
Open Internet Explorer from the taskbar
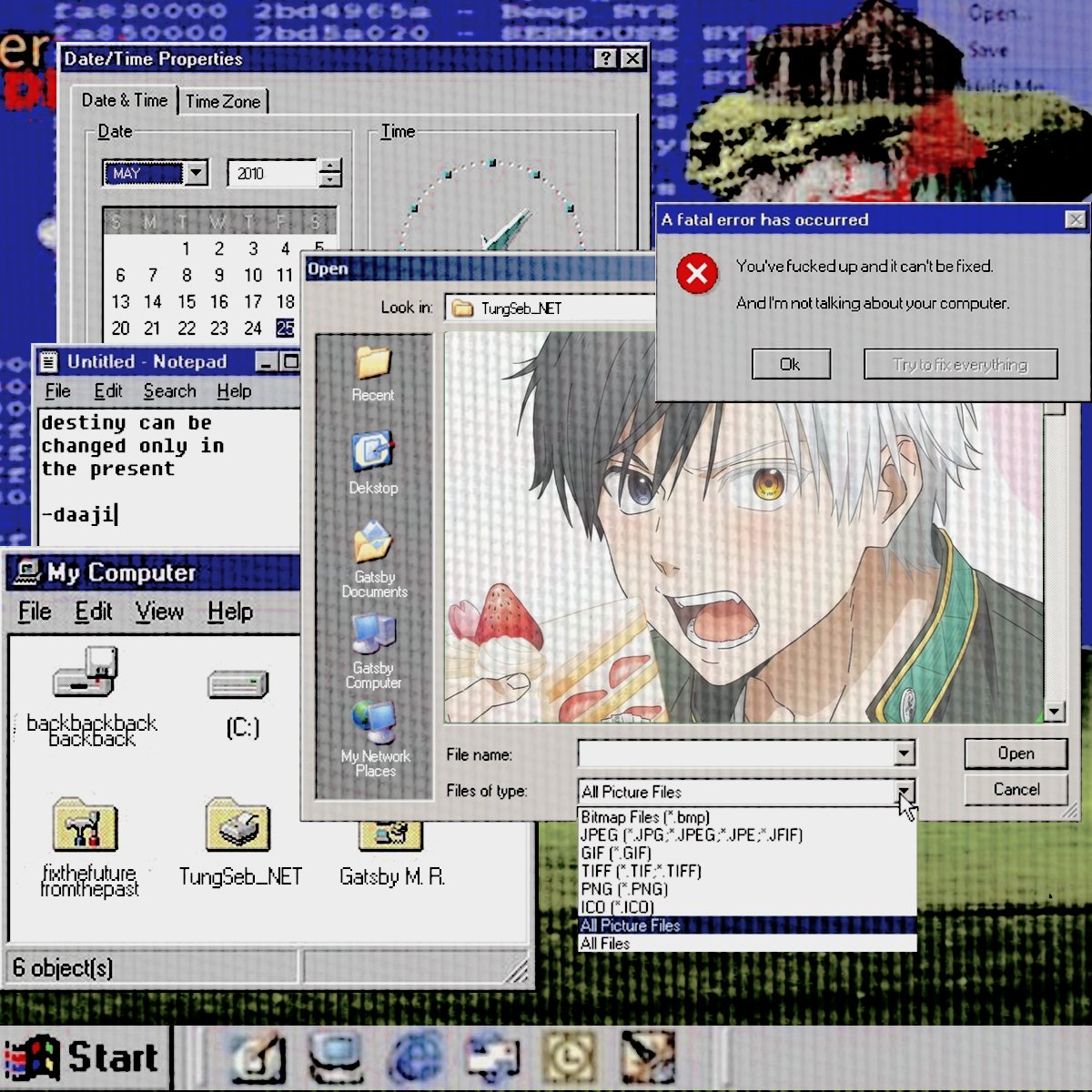point(415,1060)
